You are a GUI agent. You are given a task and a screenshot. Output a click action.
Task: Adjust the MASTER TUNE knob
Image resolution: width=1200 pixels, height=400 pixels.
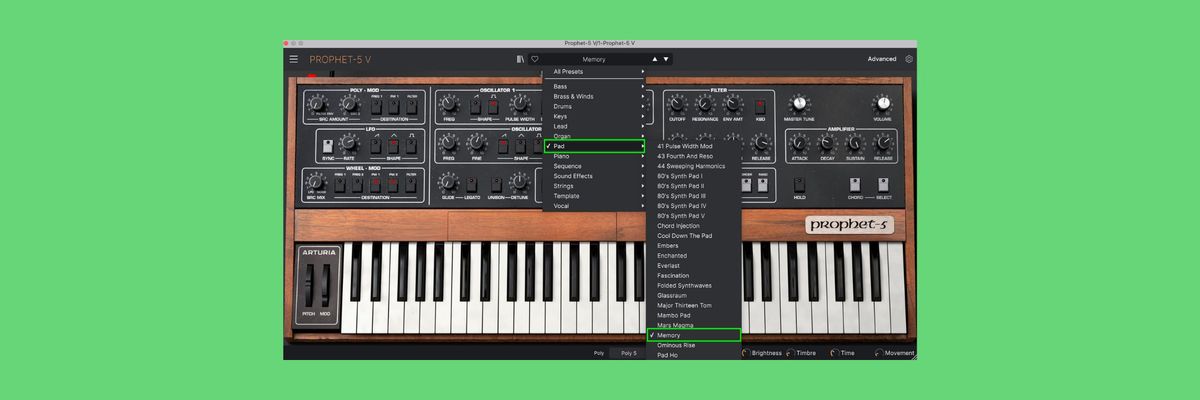798,104
